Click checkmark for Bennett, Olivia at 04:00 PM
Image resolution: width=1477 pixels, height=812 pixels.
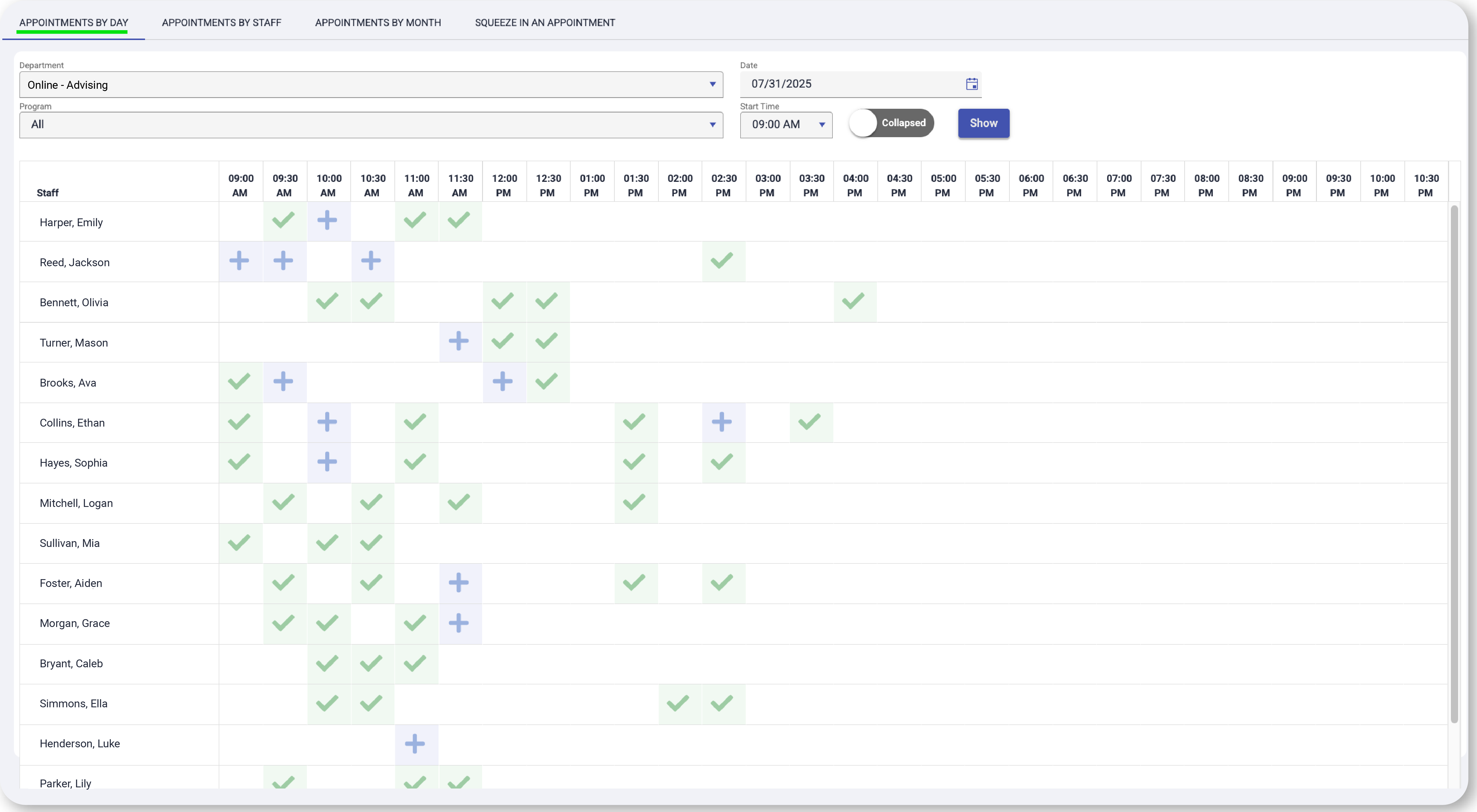[853, 301]
